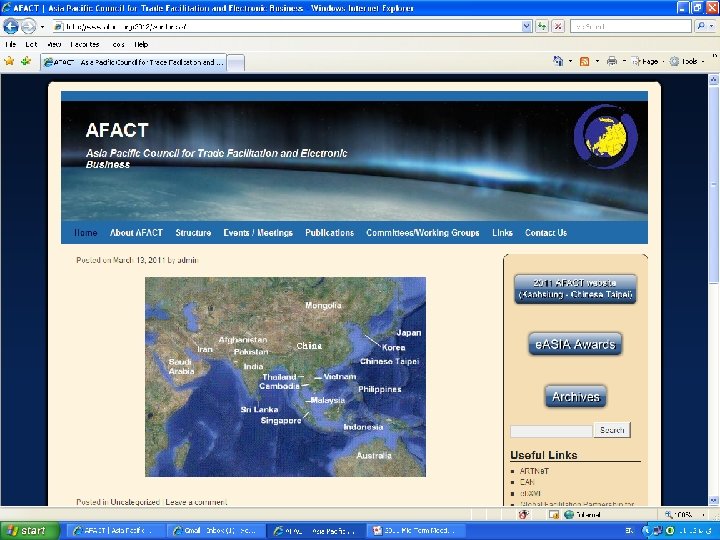
Task: Click the sidebar Search button
Action: (x=612, y=430)
